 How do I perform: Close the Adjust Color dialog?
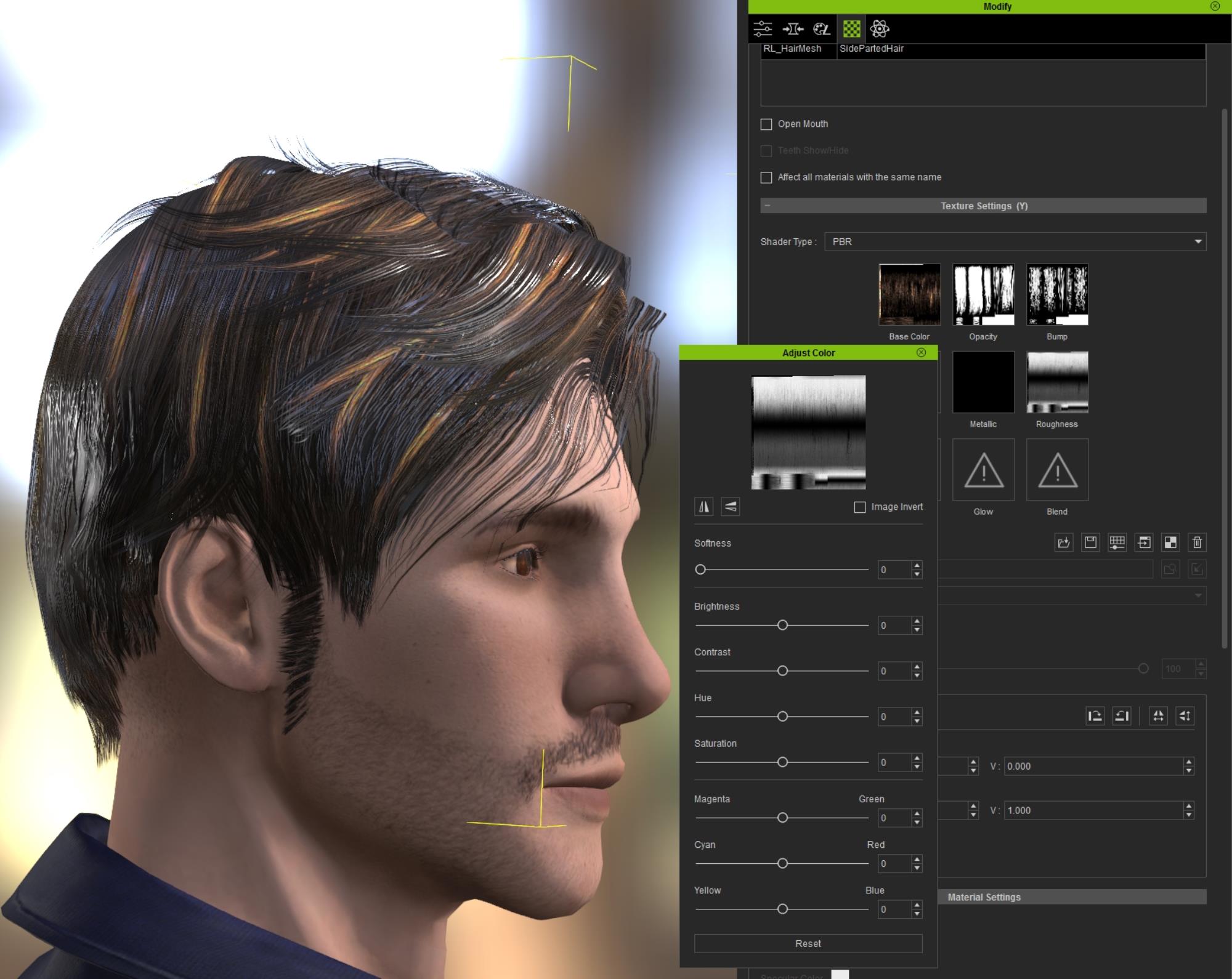pos(921,352)
